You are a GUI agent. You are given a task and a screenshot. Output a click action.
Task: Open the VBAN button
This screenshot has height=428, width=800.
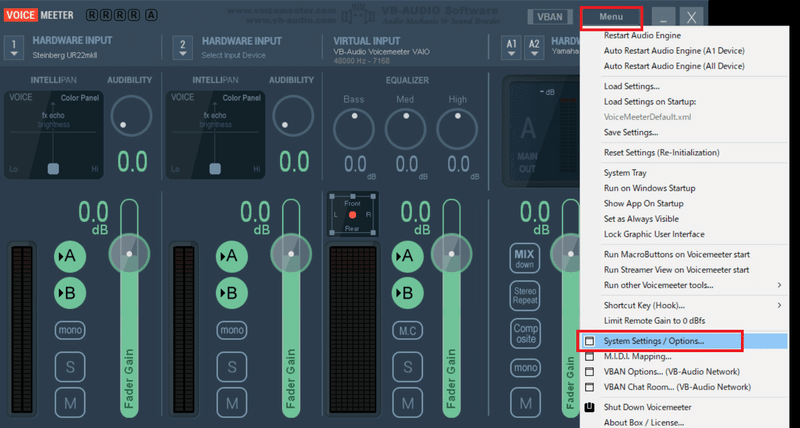tap(549, 17)
